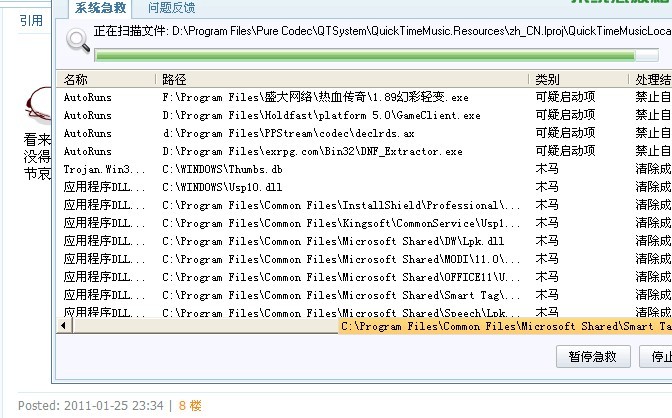Screen dimensions: 672x418
Task: Select the Kingsoft\CommonService path row
Action: click(341, 223)
